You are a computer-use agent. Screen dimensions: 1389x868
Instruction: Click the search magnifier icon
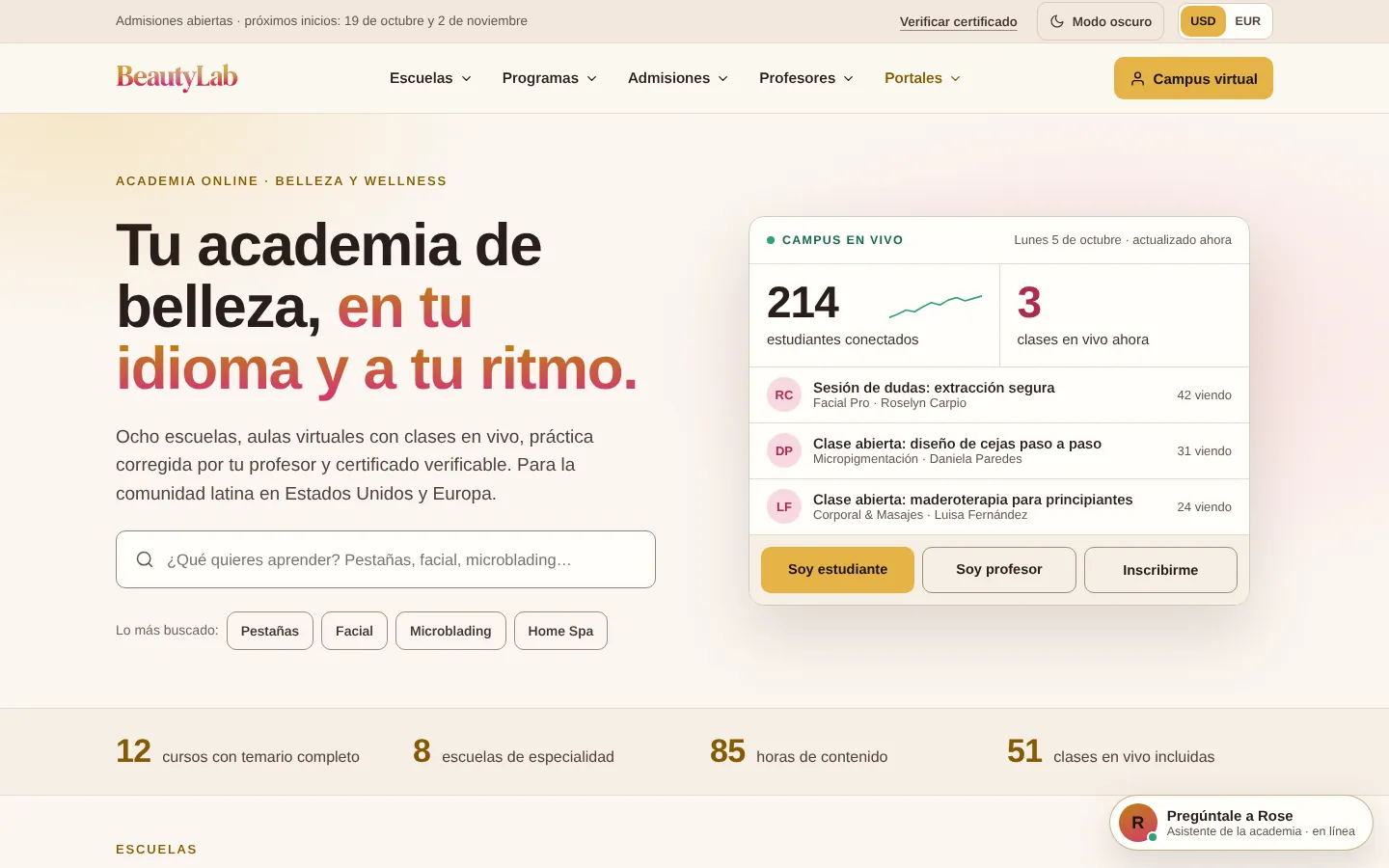(x=145, y=559)
